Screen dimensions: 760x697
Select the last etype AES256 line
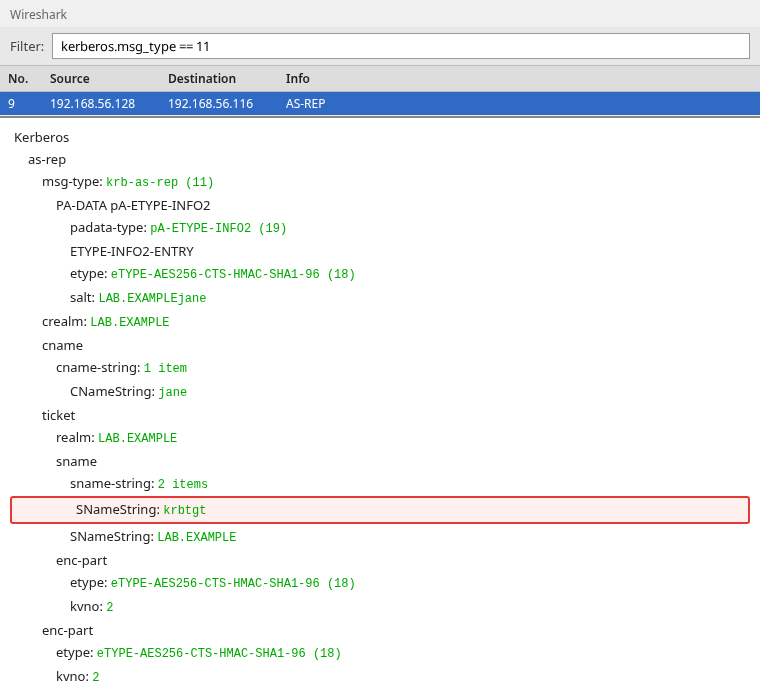pyautogui.click(x=199, y=653)
